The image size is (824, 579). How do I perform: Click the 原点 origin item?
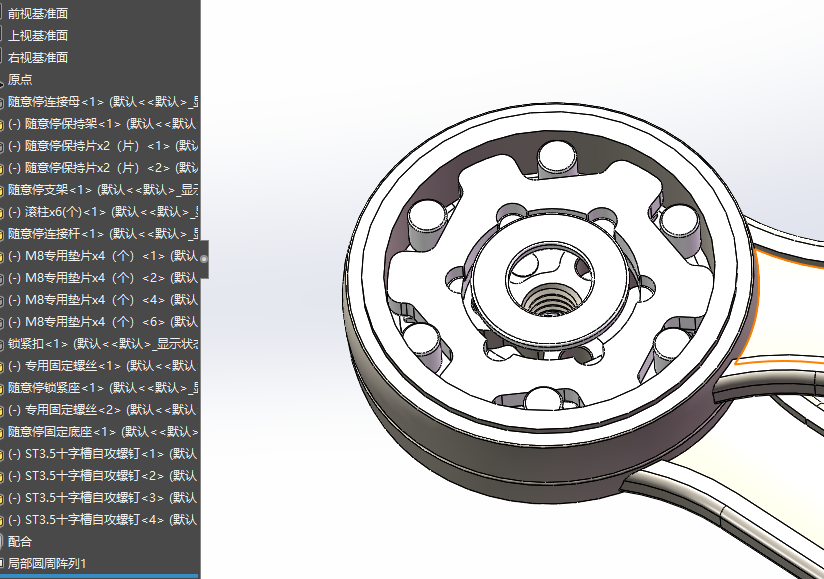coord(20,80)
